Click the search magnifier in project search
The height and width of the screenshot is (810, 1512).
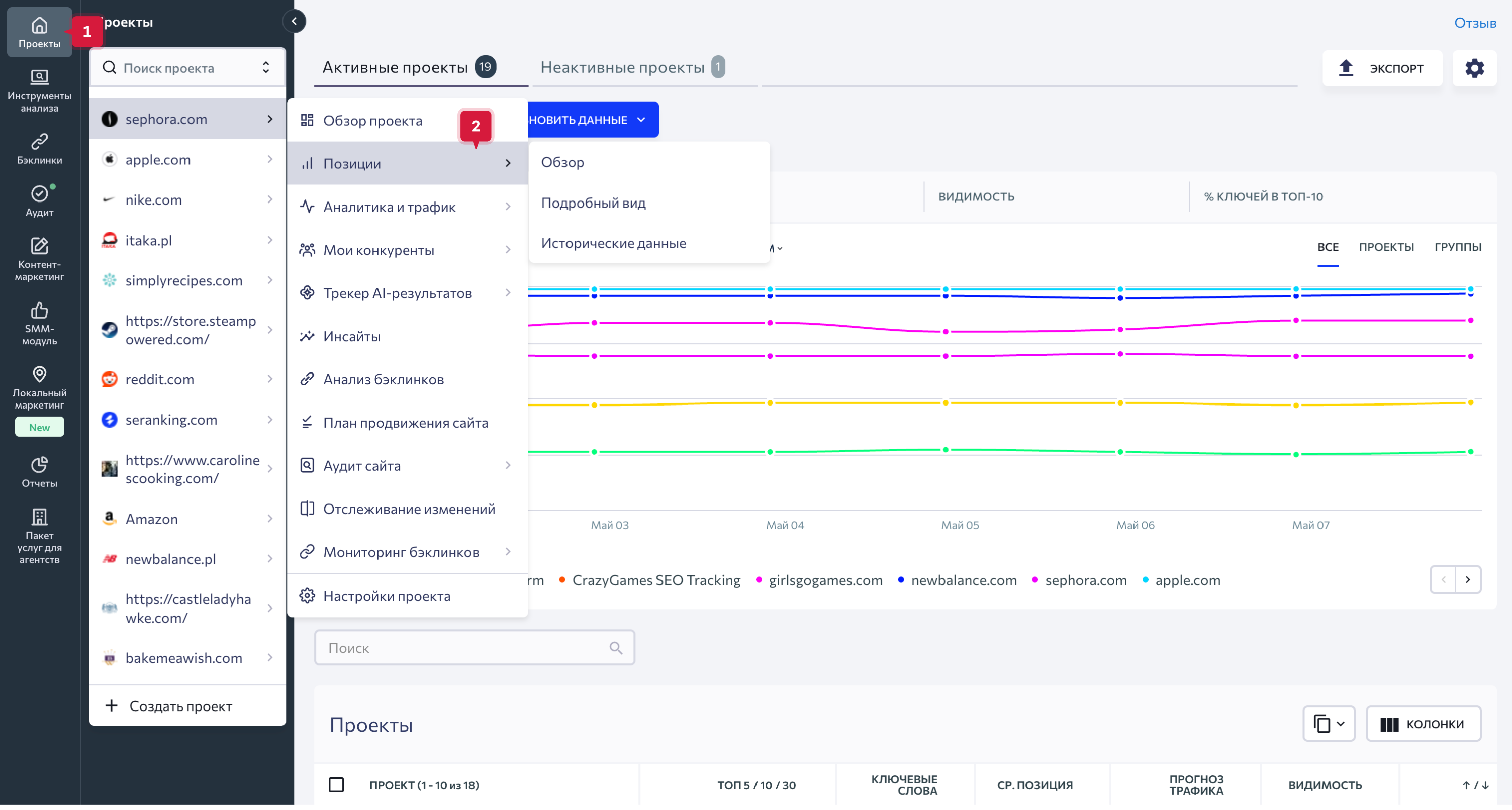coord(109,67)
